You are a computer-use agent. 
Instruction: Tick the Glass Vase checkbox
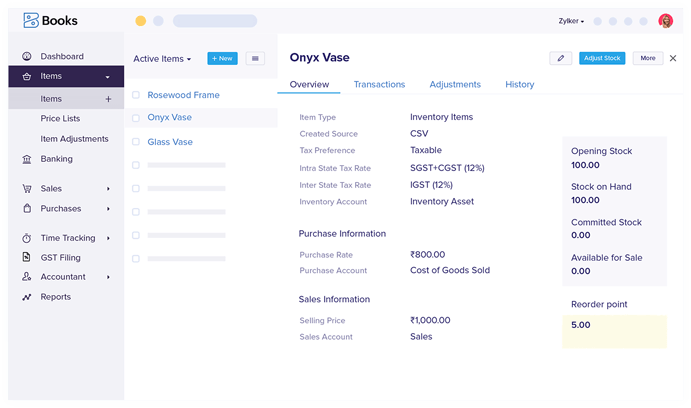click(x=136, y=142)
